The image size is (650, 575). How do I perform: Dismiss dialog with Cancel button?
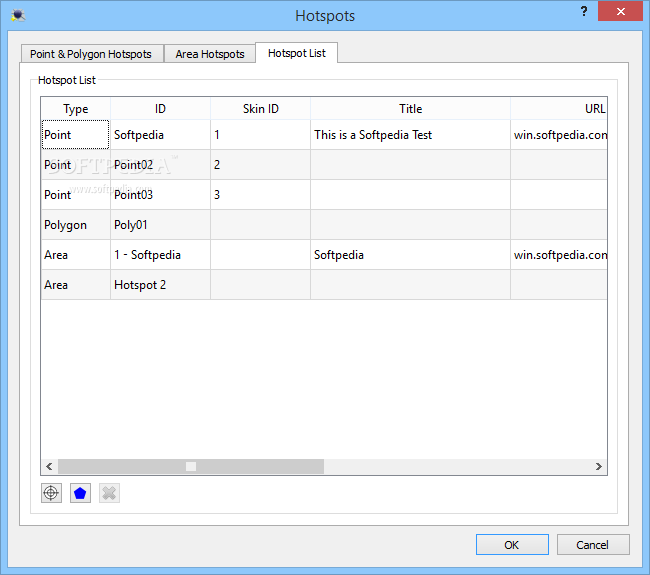point(593,544)
